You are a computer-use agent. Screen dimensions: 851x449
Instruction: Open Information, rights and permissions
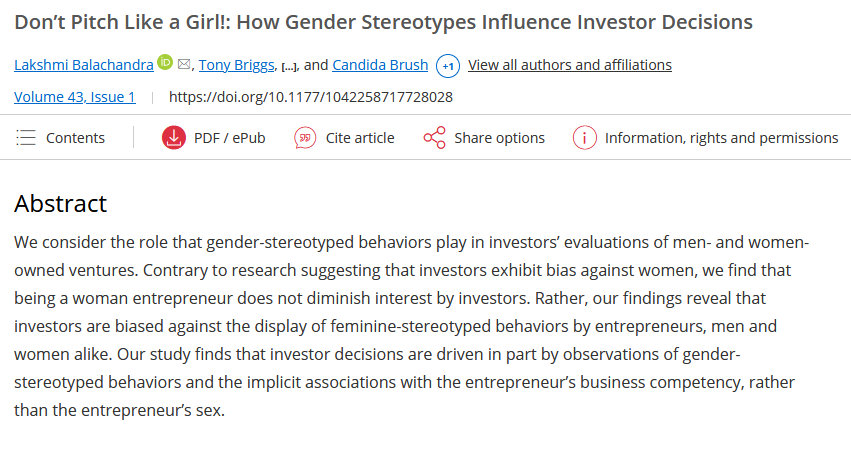tap(721, 138)
